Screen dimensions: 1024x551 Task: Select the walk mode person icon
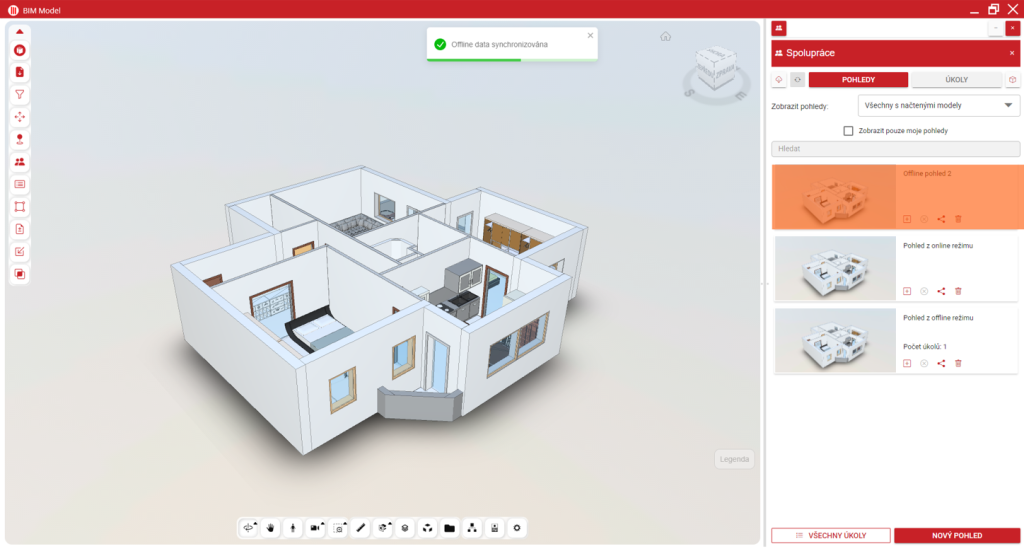click(292, 528)
